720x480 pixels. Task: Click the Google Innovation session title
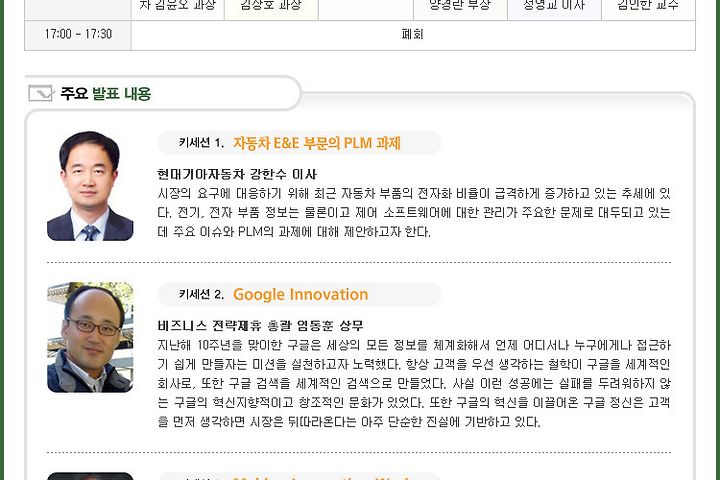[x=300, y=294]
